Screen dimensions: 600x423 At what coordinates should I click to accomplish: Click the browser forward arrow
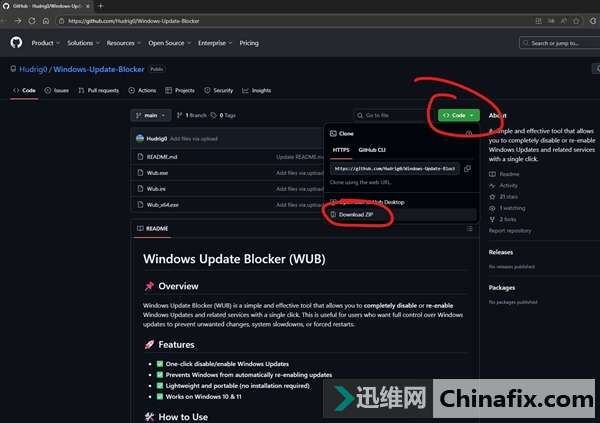18,21
